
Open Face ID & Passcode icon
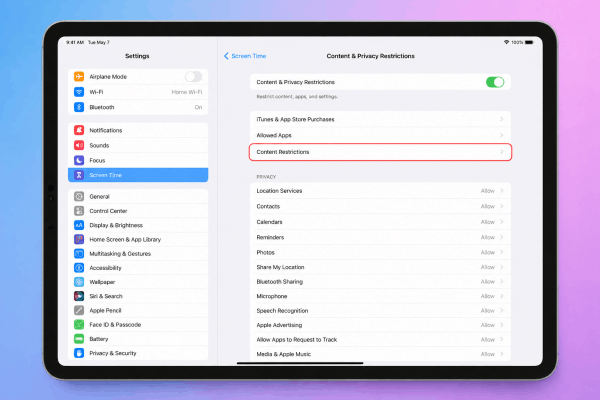pos(79,325)
